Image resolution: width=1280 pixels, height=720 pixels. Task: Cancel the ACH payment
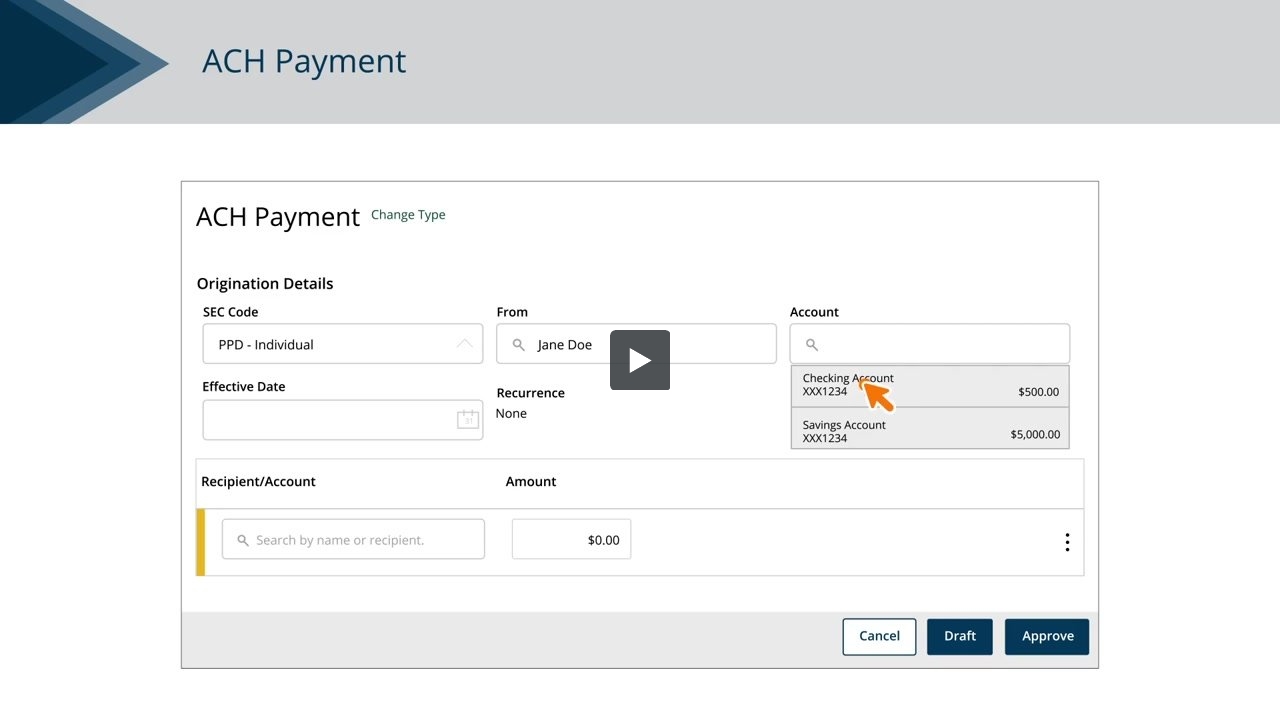tap(879, 636)
